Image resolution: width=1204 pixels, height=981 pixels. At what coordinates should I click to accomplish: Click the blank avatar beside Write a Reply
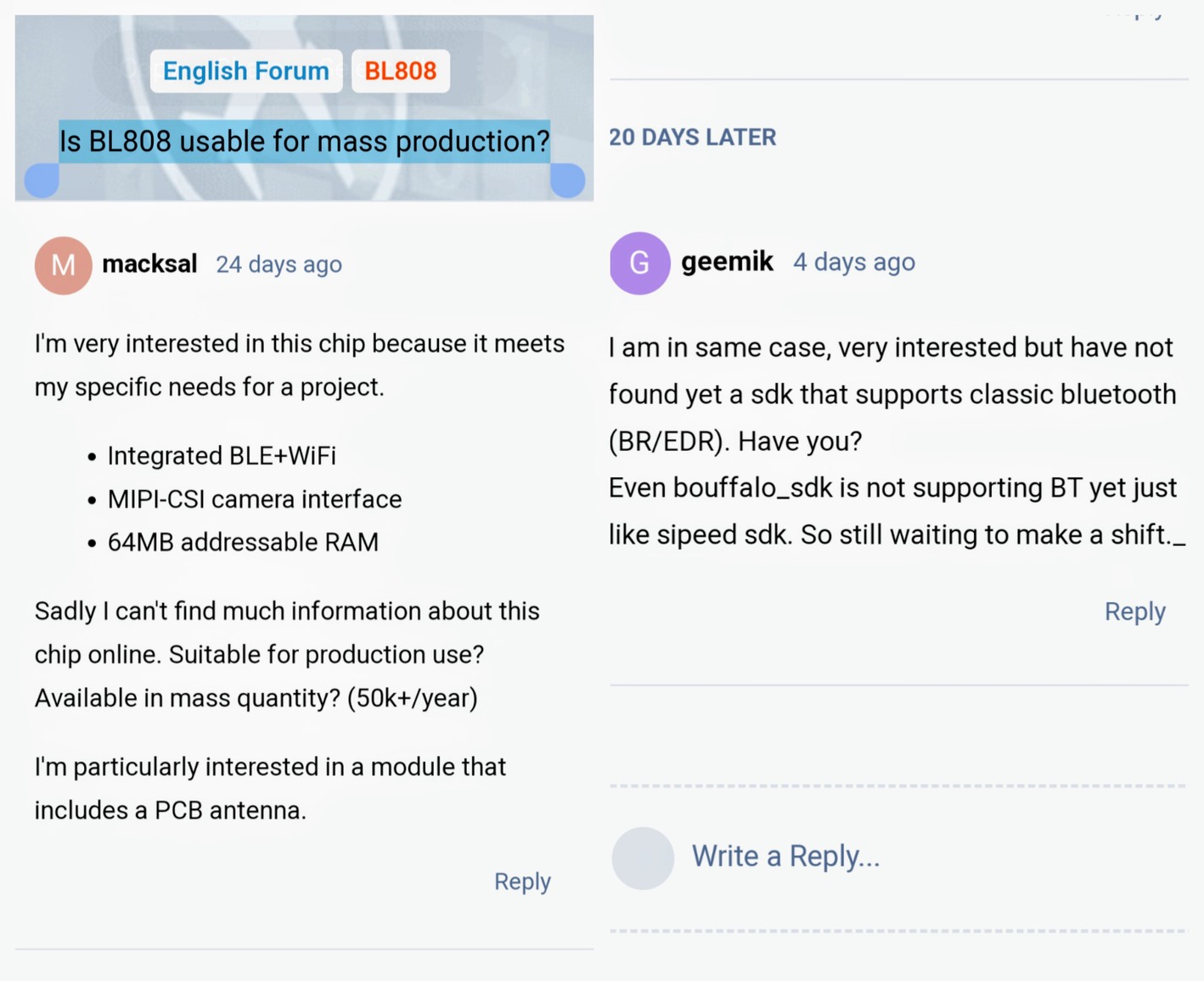tap(643, 858)
